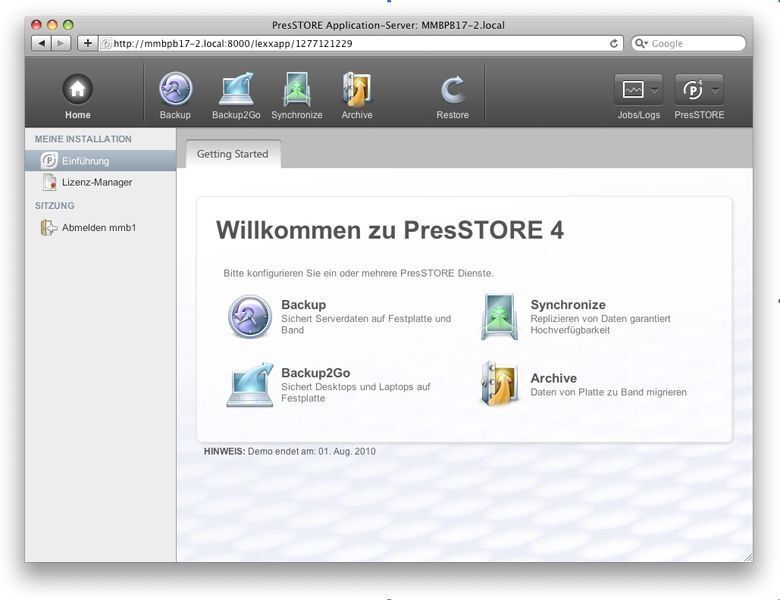The image size is (780, 600).
Task: Click the large Backup clock icon
Action: tap(250, 317)
